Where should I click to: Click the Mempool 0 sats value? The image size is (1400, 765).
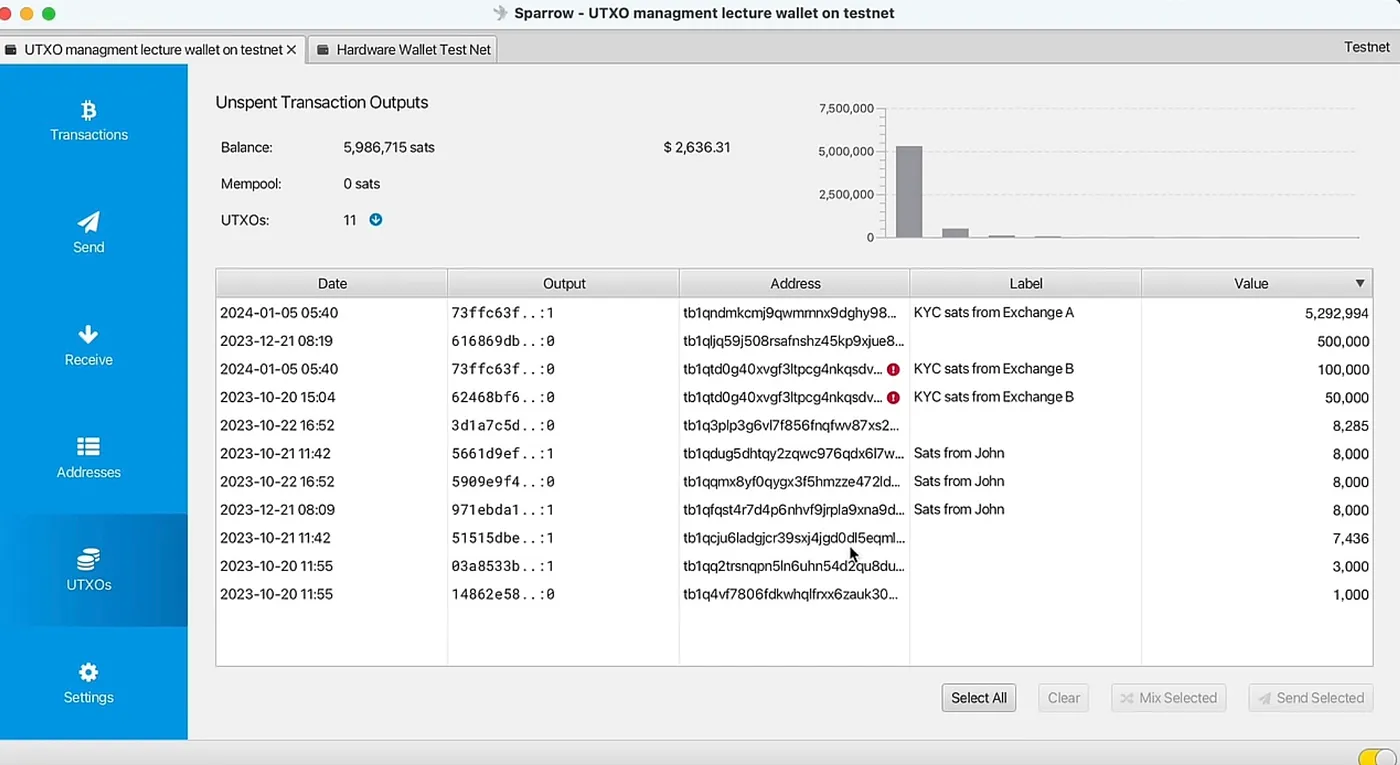(x=362, y=184)
